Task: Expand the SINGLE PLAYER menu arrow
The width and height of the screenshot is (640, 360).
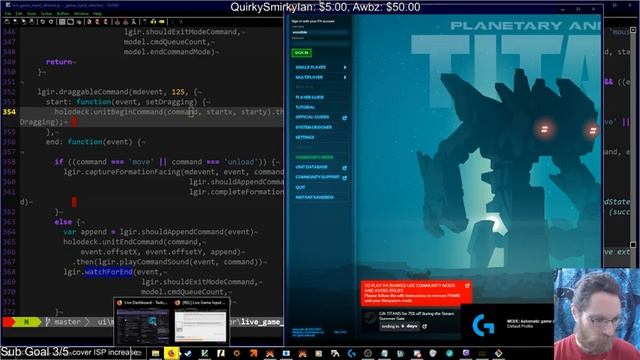Action: 345,67
